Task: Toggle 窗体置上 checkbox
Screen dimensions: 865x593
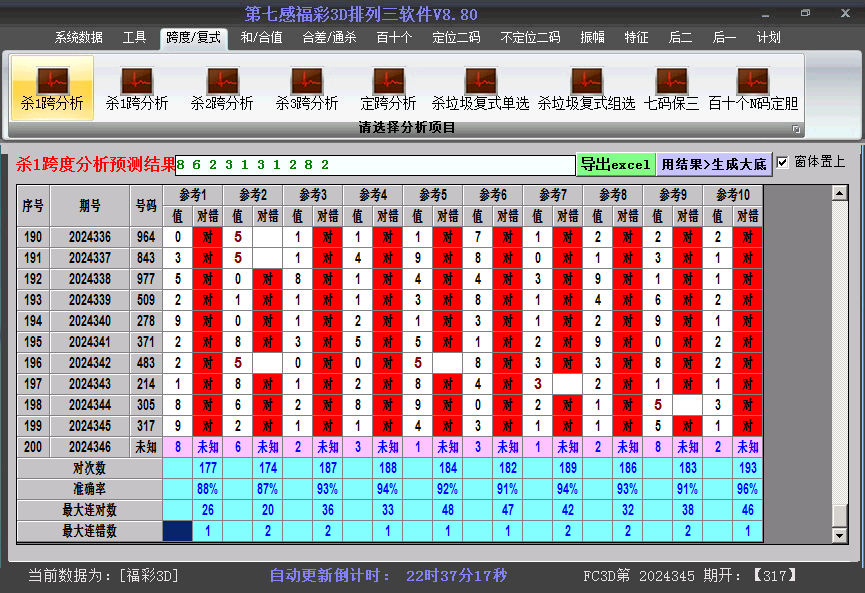Action: [x=782, y=162]
